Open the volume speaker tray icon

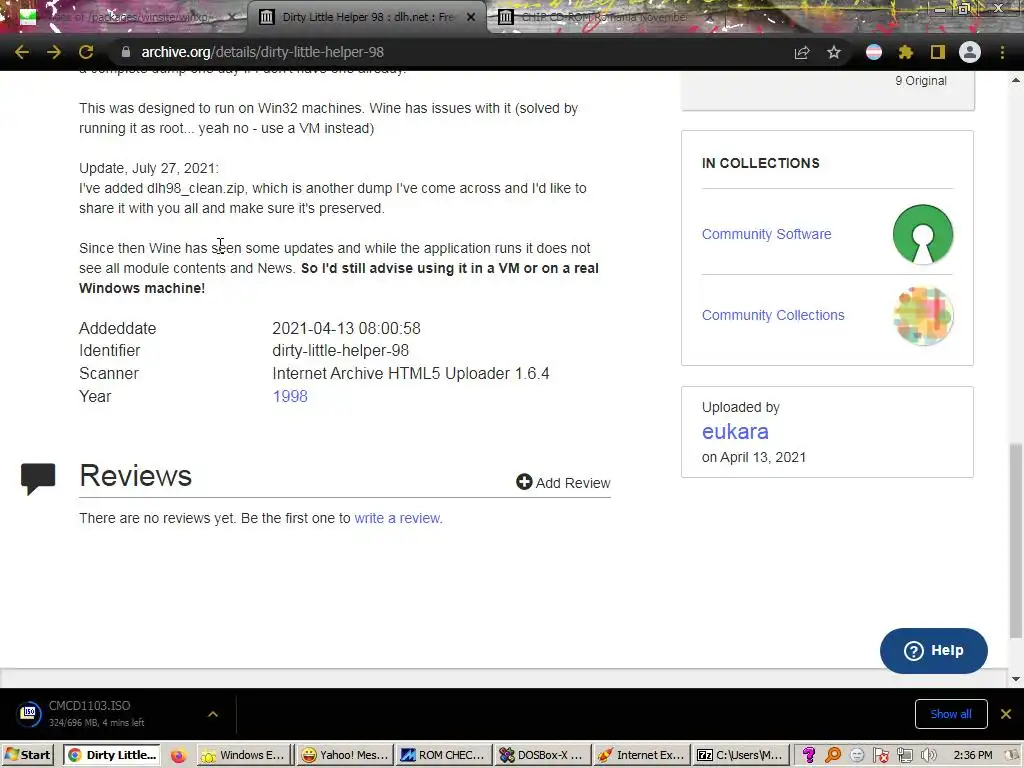point(929,756)
